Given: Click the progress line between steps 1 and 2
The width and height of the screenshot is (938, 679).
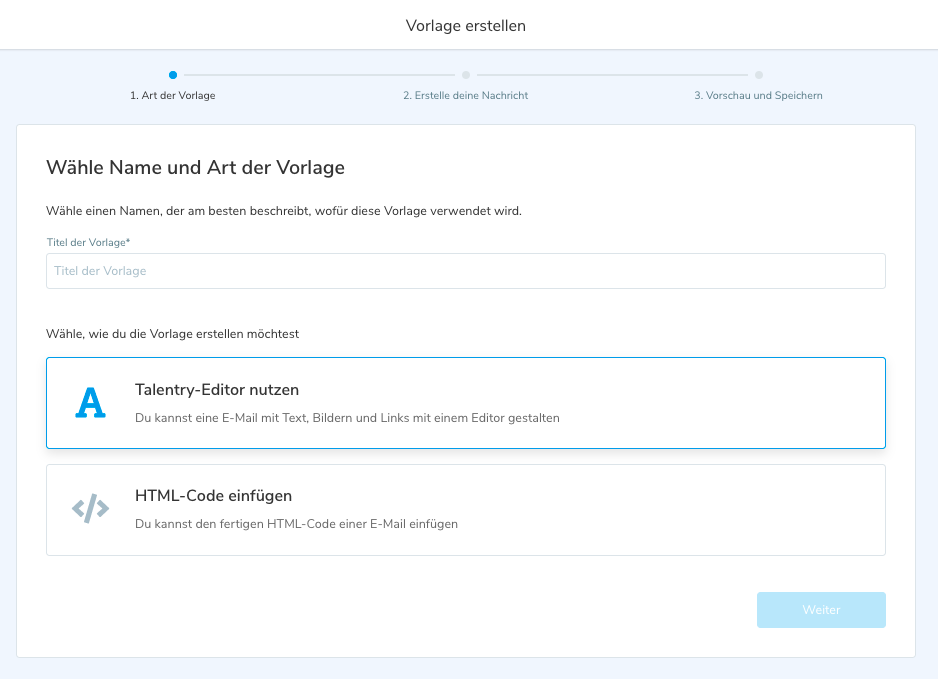Looking at the screenshot, I should (x=319, y=74).
